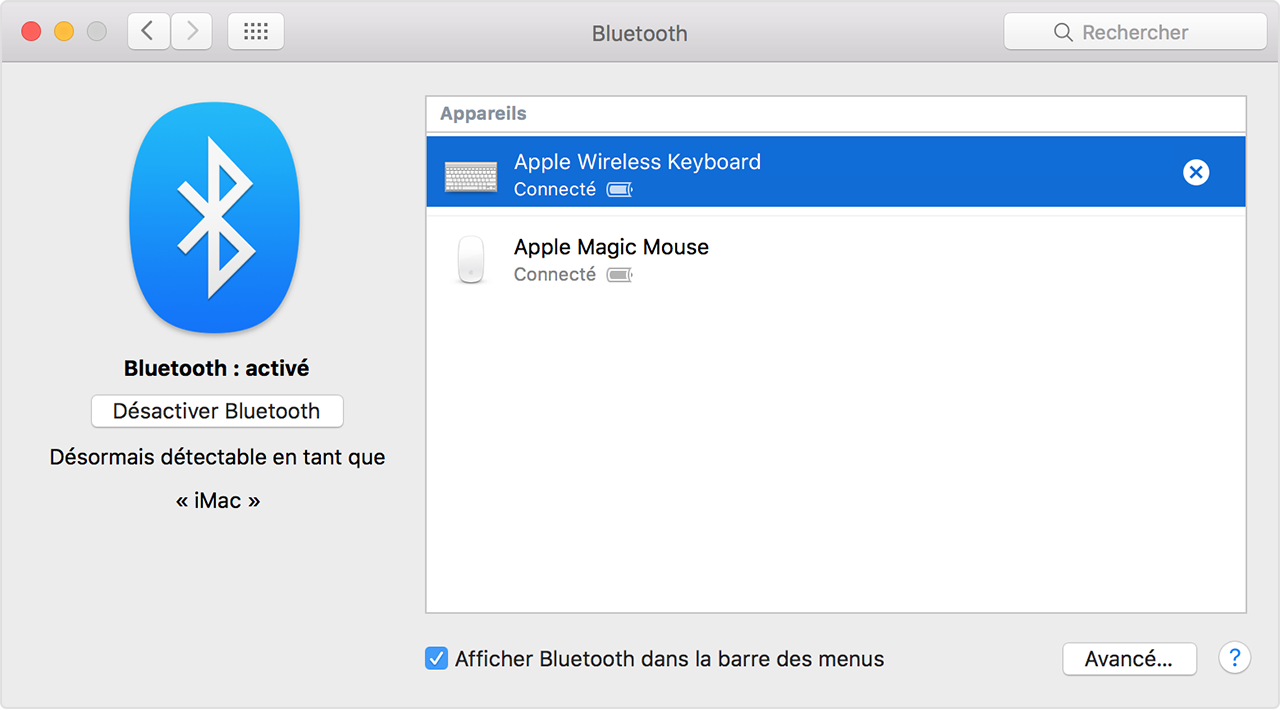Image resolution: width=1280 pixels, height=710 pixels.
Task: Click the « iMac » computer name
Action: (218, 500)
